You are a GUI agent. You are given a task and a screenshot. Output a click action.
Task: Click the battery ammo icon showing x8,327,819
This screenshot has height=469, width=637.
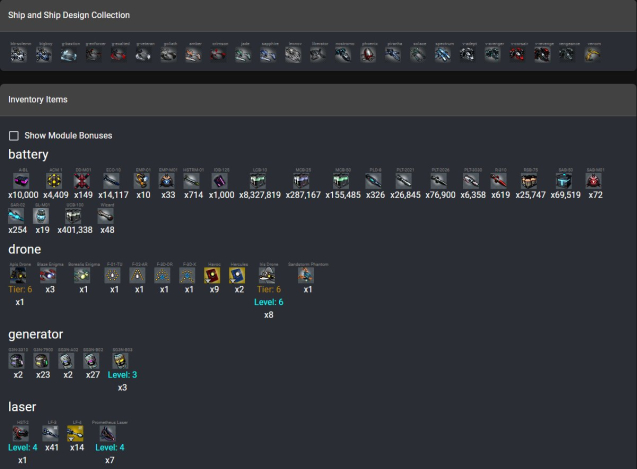(x=259, y=181)
